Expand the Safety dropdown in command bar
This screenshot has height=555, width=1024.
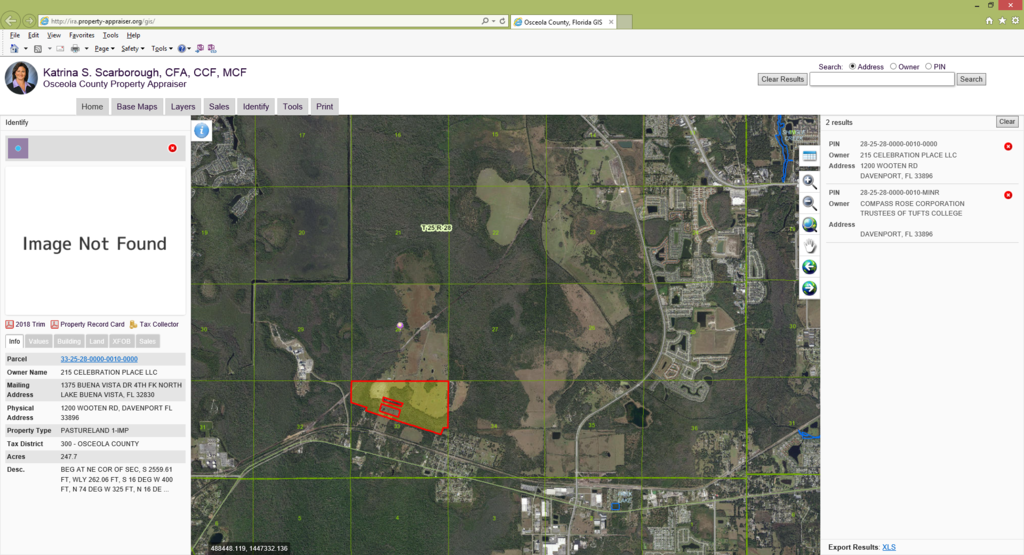pos(132,48)
